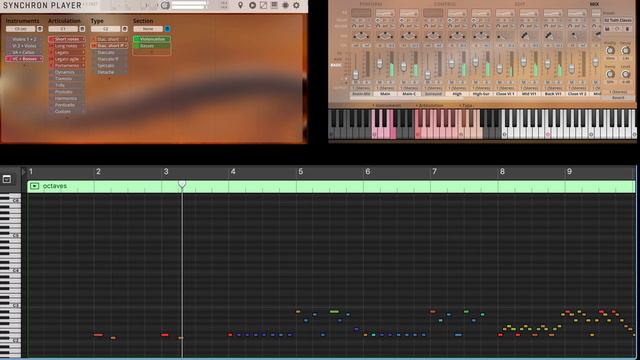Click the list view icon in Synchron Player header
640x360 pixels.
[274, 5]
